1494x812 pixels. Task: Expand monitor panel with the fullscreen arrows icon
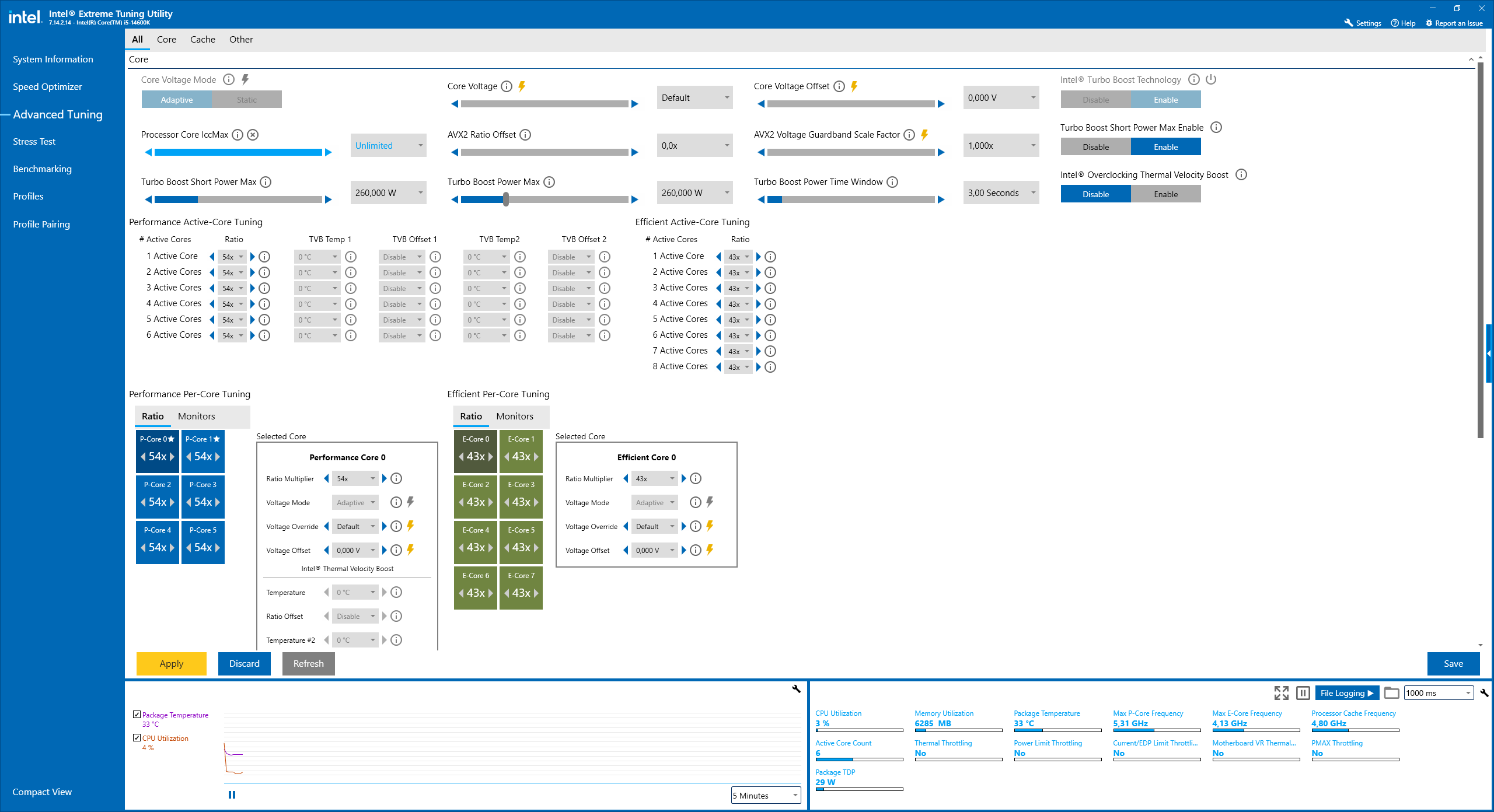tap(1281, 693)
